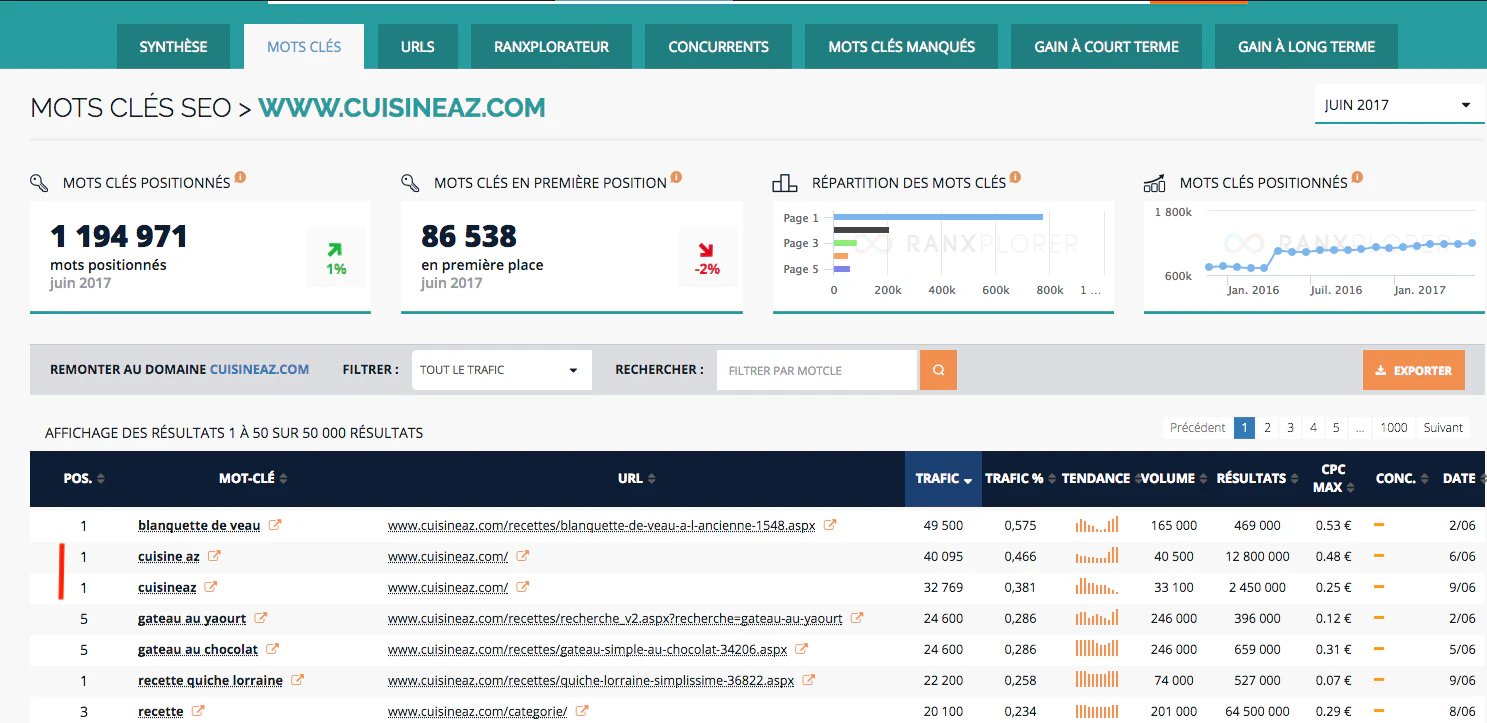Open external page icon on cuisineaz row URL
Screen dimensions: 1487x723
522,587
